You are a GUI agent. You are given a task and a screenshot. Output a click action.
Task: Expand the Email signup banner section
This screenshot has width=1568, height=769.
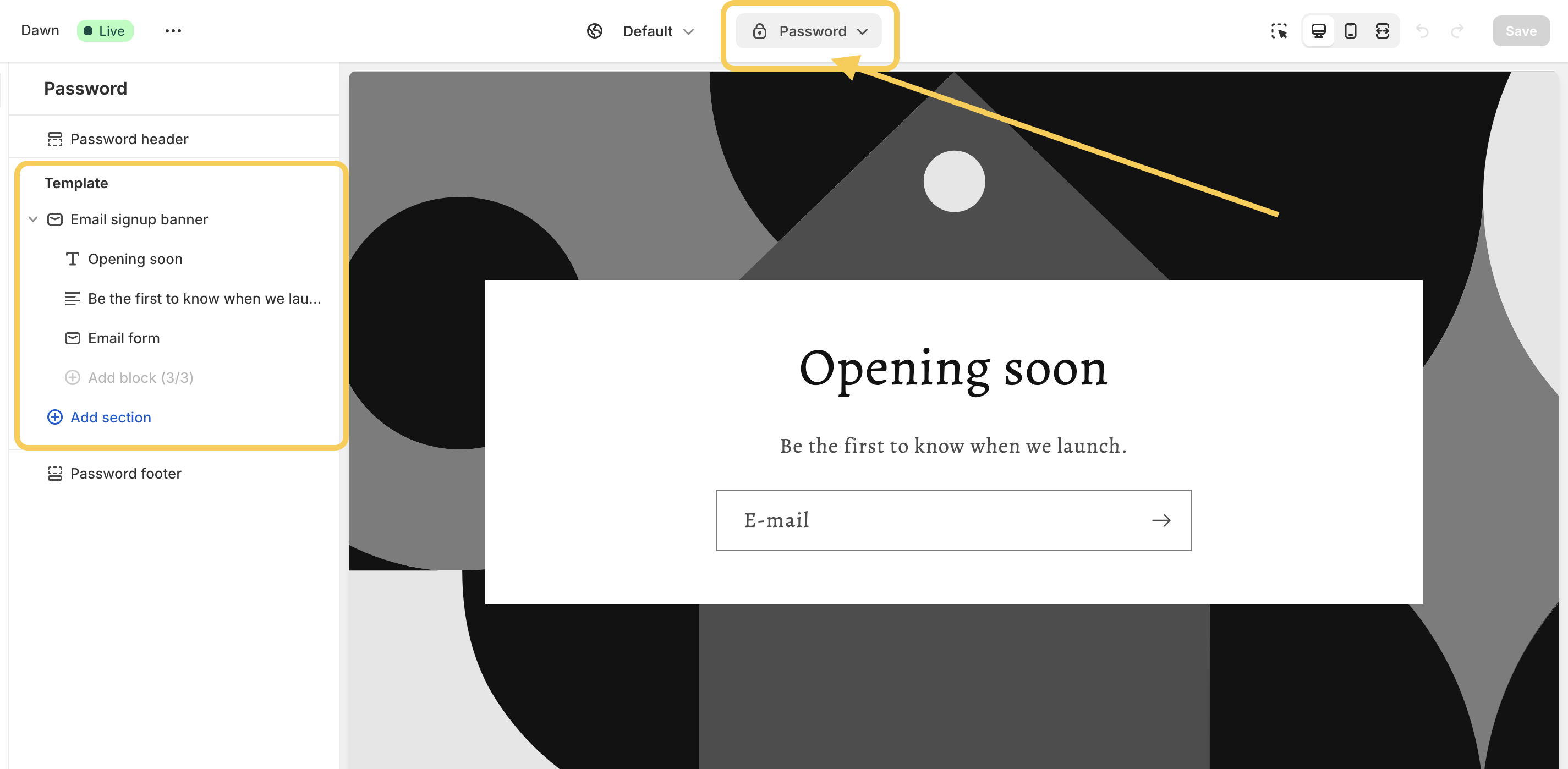pyautogui.click(x=32, y=219)
